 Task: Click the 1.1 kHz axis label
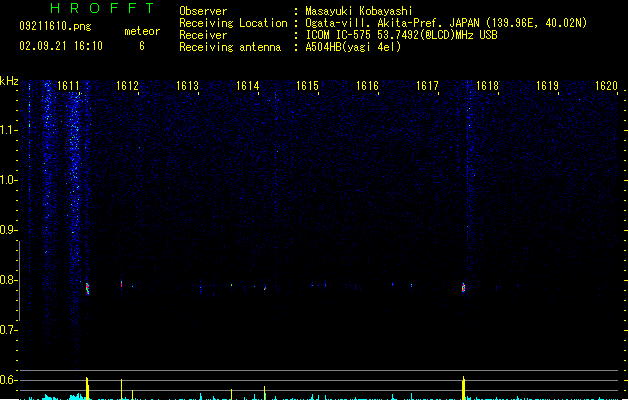(x=8, y=130)
